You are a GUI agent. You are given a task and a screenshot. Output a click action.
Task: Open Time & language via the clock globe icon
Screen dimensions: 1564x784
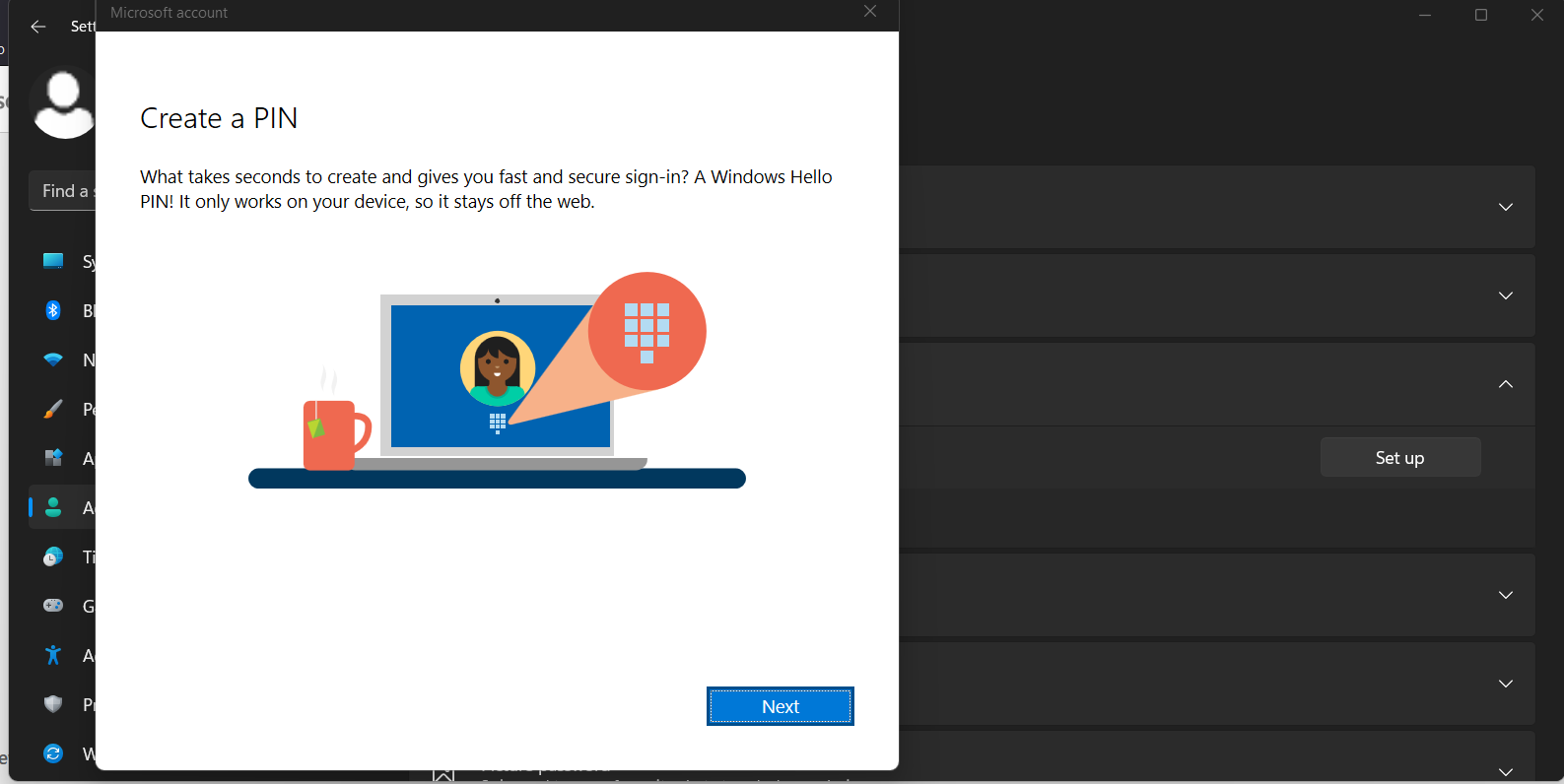pyautogui.click(x=53, y=556)
